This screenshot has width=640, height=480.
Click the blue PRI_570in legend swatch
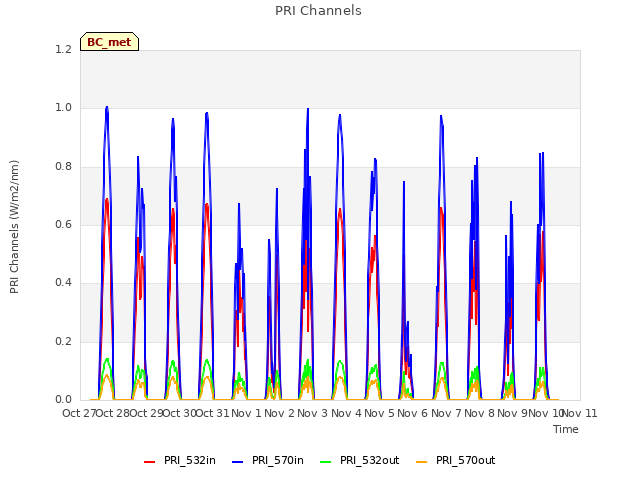[x=237, y=462]
